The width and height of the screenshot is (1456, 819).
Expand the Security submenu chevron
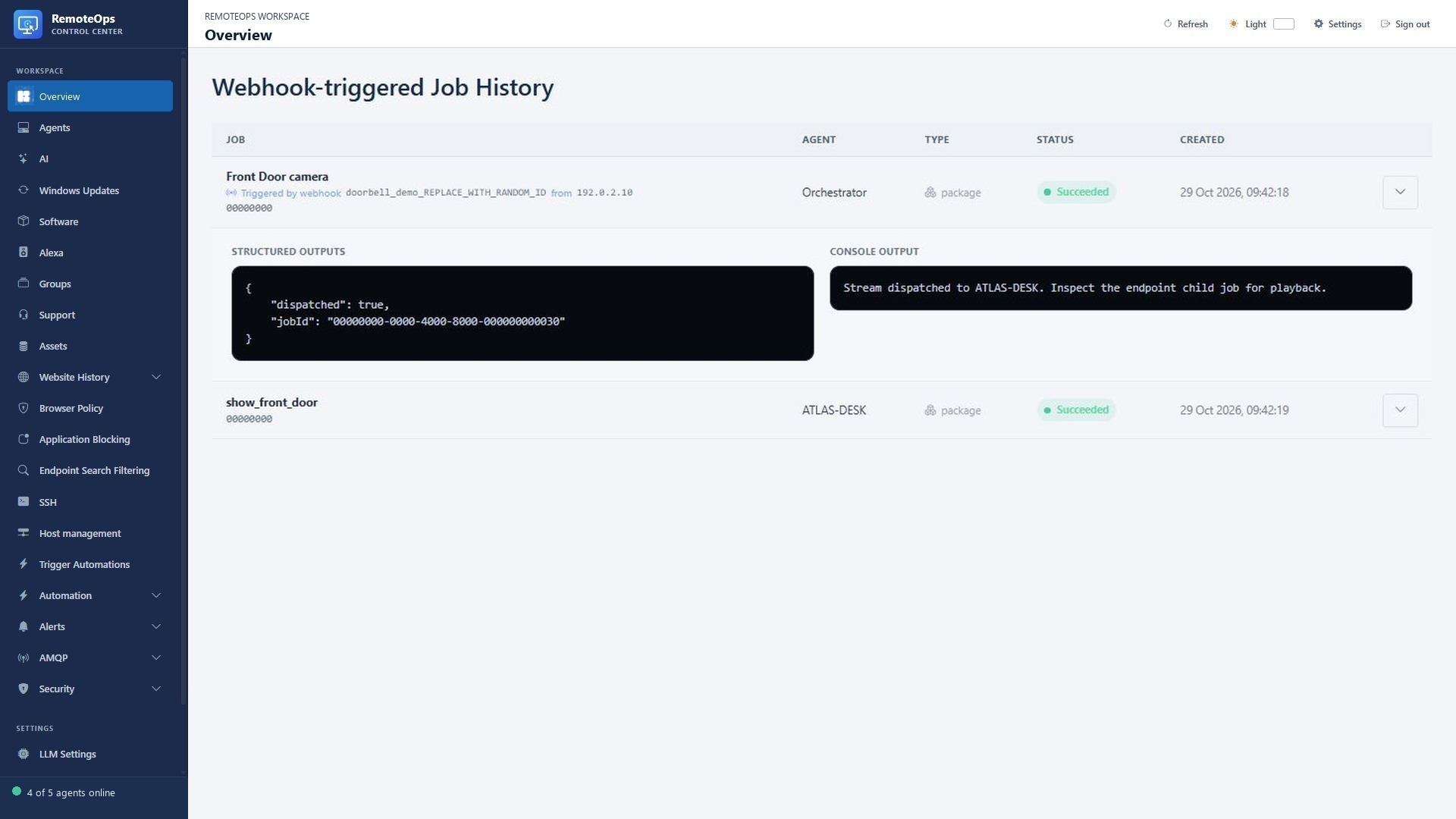[156, 689]
